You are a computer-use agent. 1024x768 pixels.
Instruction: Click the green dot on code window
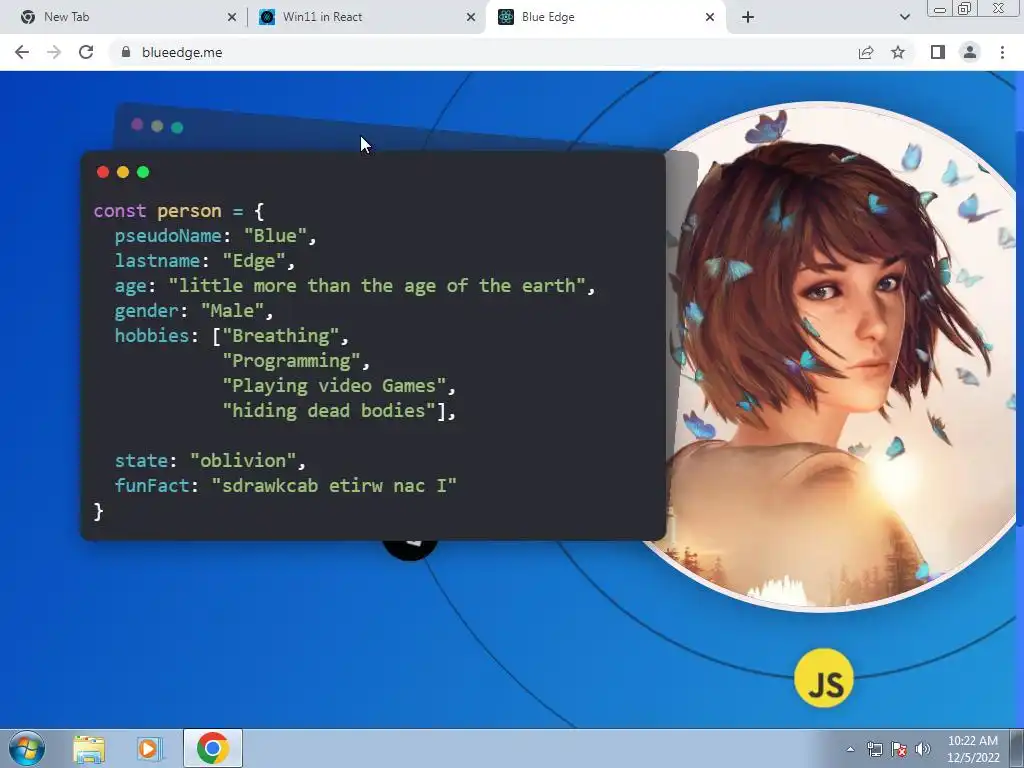pyautogui.click(x=143, y=172)
